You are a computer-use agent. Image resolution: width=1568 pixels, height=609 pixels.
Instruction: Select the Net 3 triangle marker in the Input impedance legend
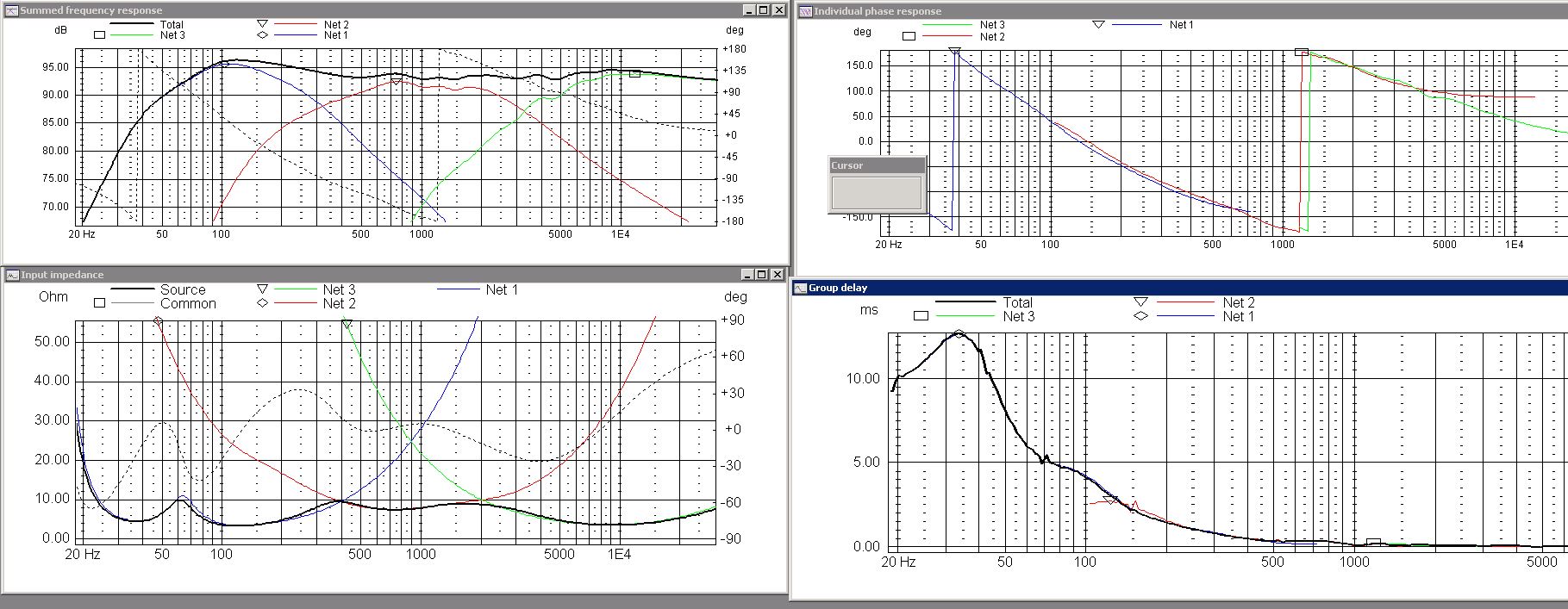[263, 289]
